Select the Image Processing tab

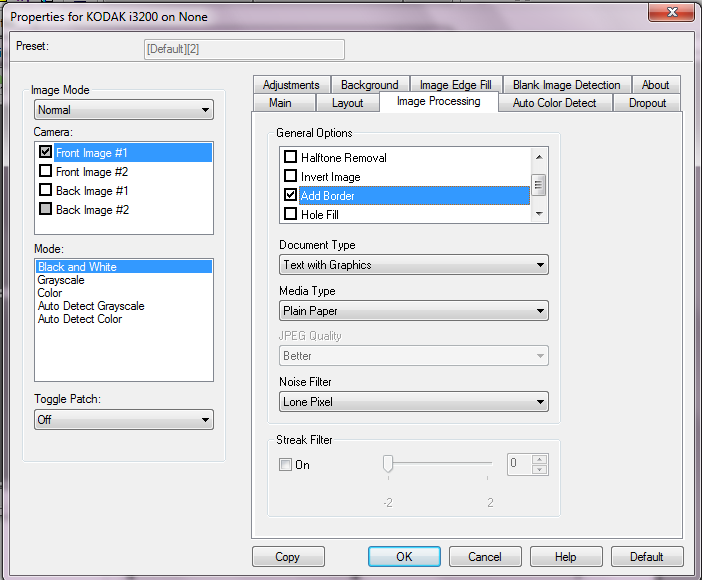[439, 102]
